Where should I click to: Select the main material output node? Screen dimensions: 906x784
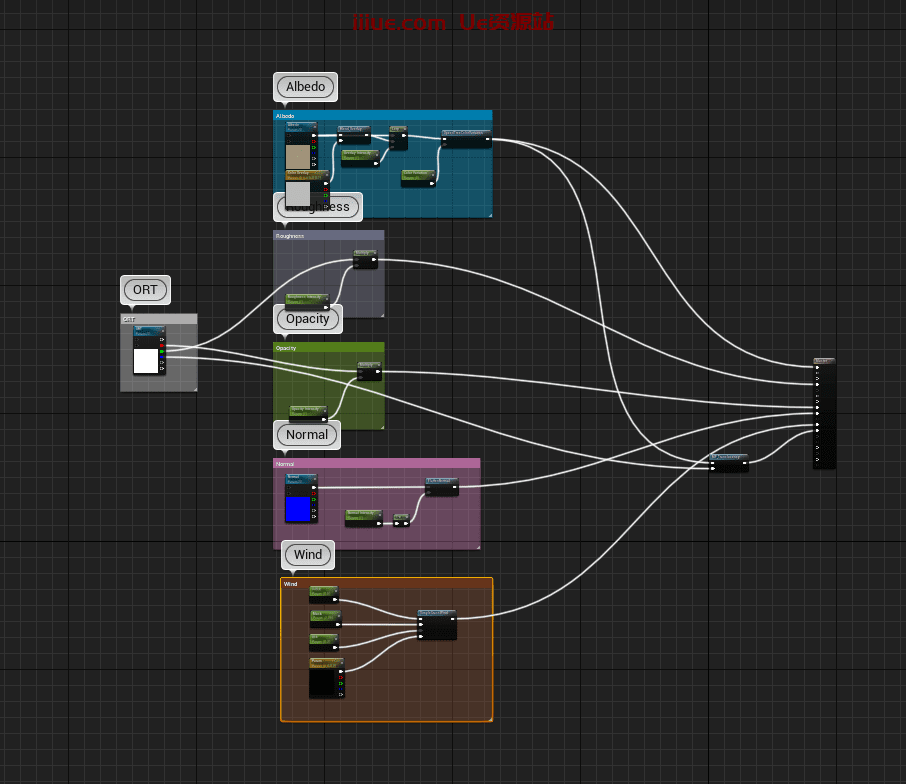click(824, 413)
